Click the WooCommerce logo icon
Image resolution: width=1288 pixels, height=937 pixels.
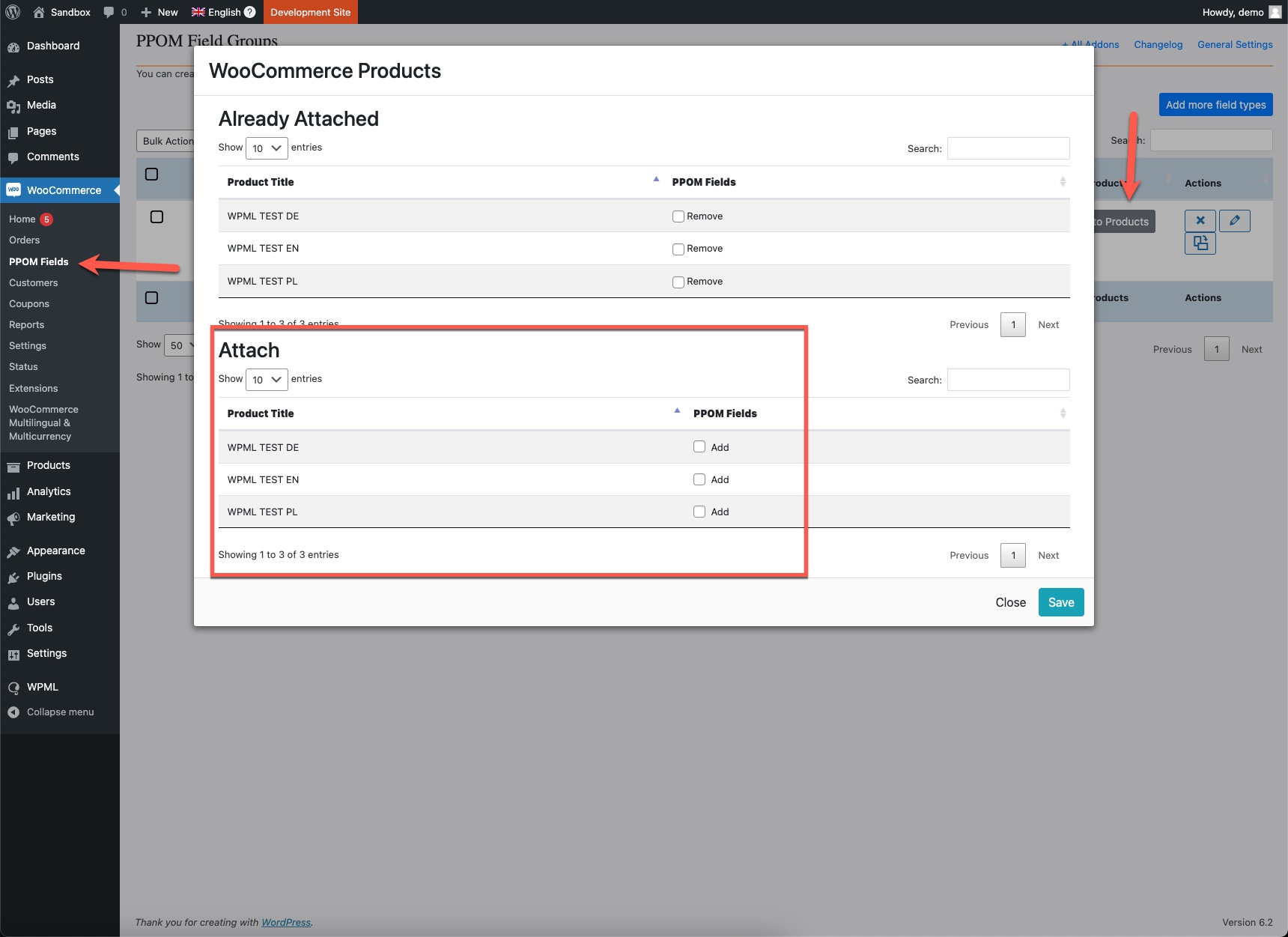[13, 190]
